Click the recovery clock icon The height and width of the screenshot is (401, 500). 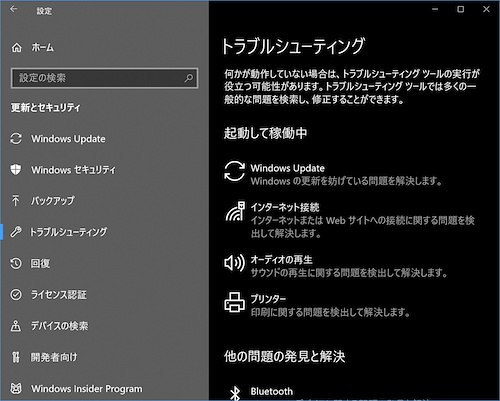pyautogui.click(x=16, y=263)
